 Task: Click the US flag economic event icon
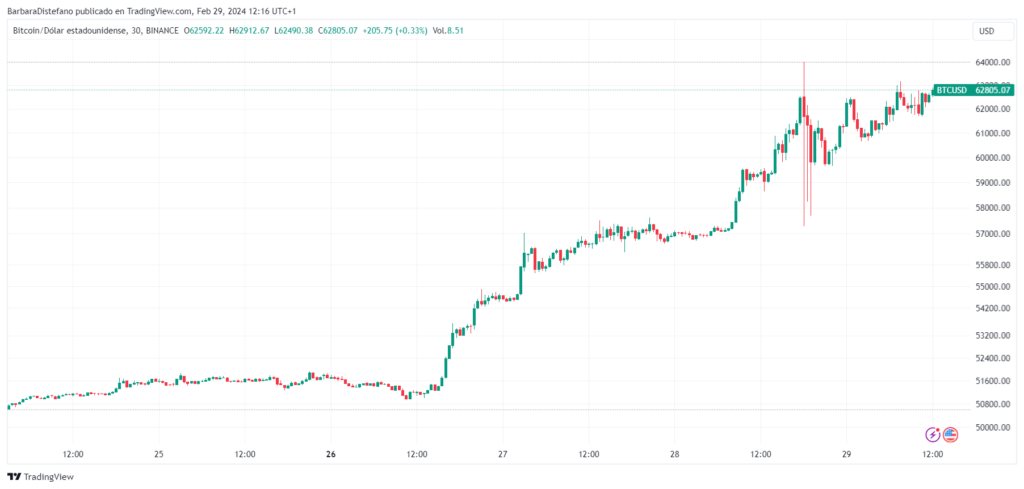click(950, 434)
